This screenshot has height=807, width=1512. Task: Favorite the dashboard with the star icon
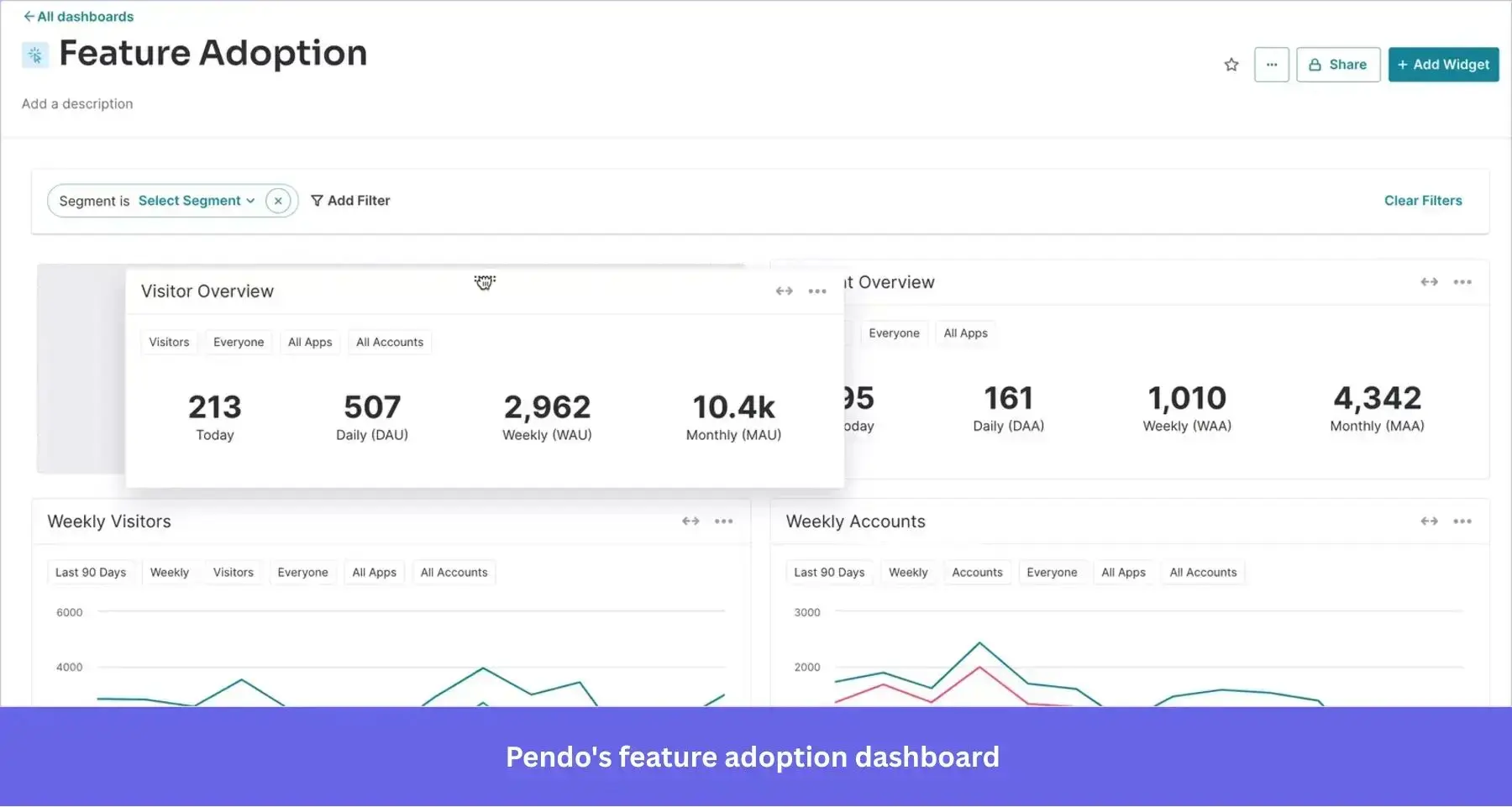click(1231, 65)
